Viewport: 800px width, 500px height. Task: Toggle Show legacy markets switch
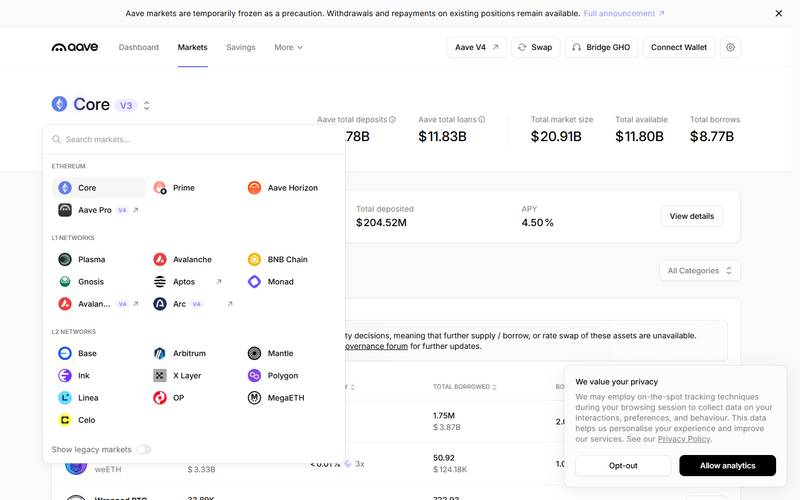(143, 449)
